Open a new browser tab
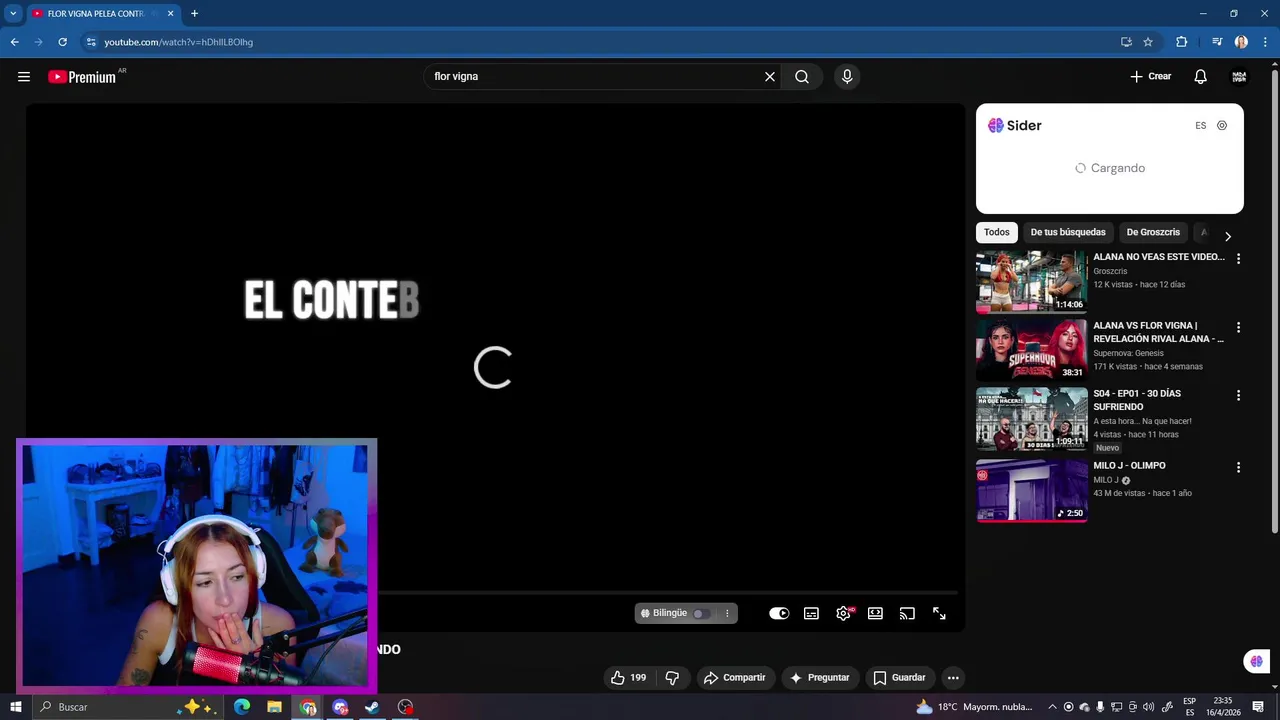 (194, 14)
